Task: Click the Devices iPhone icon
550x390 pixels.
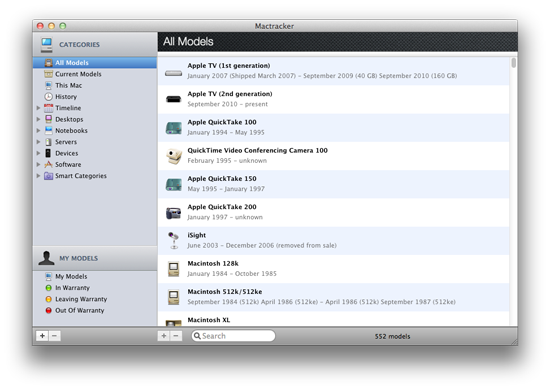Action: click(48, 153)
